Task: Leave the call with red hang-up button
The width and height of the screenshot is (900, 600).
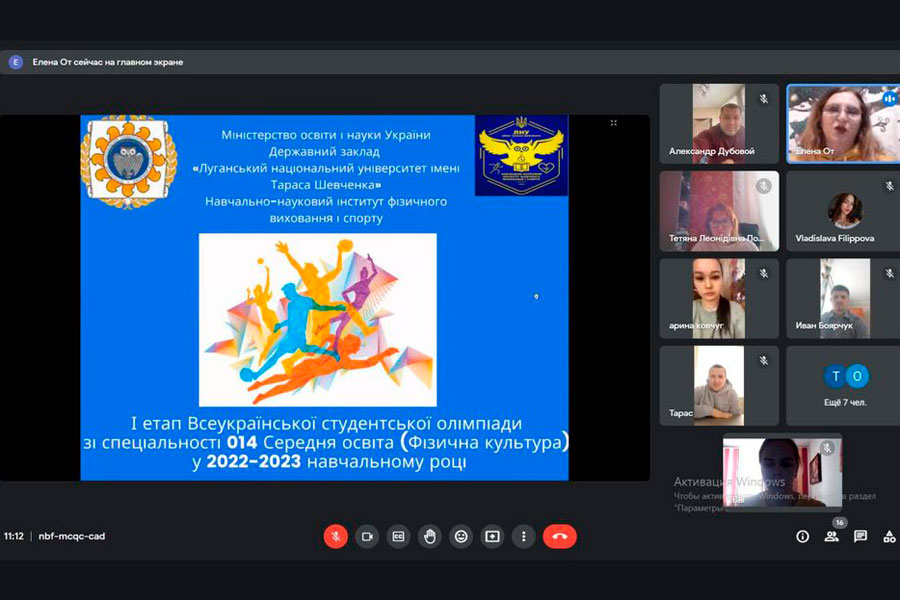Action: point(560,536)
